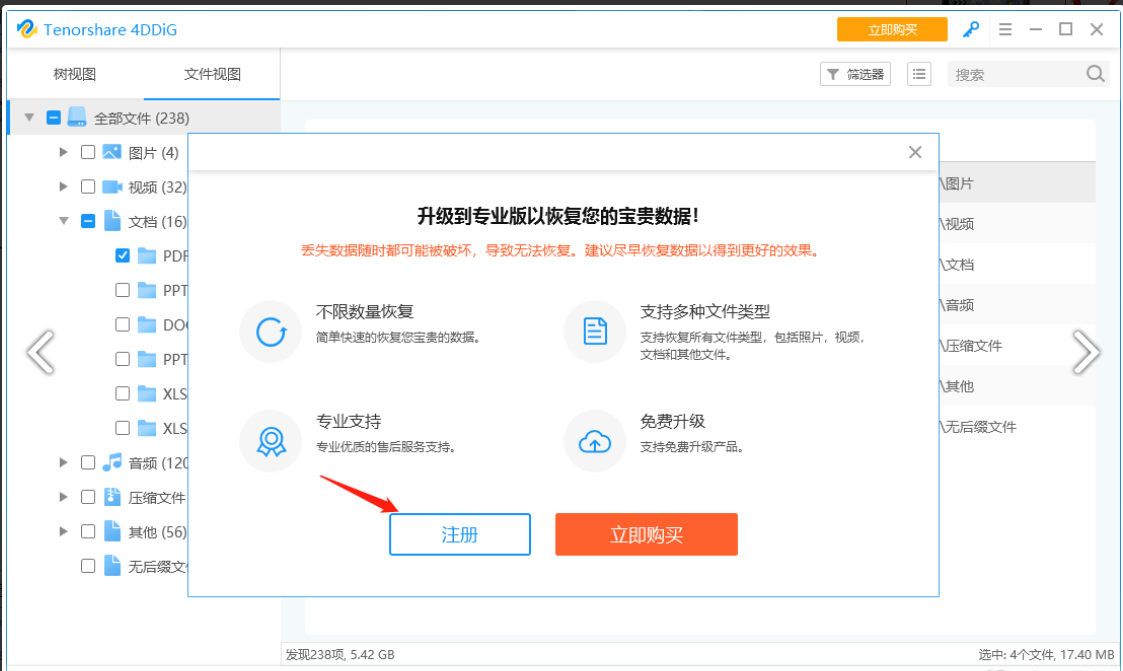Expand the 音频 tree node

(x=63, y=462)
